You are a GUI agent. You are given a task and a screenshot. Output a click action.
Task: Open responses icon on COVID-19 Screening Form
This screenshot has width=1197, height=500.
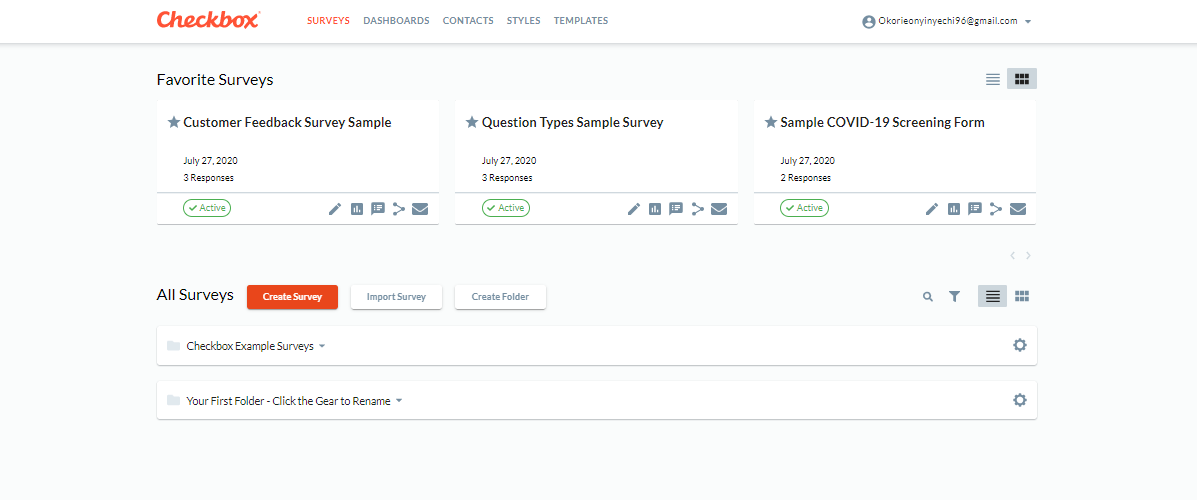point(975,209)
